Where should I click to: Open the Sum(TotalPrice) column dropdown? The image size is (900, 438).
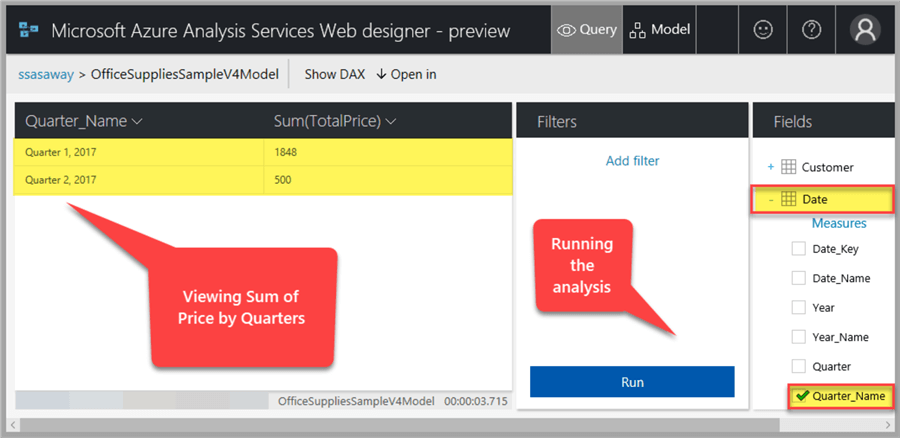pyautogui.click(x=391, y=121)
